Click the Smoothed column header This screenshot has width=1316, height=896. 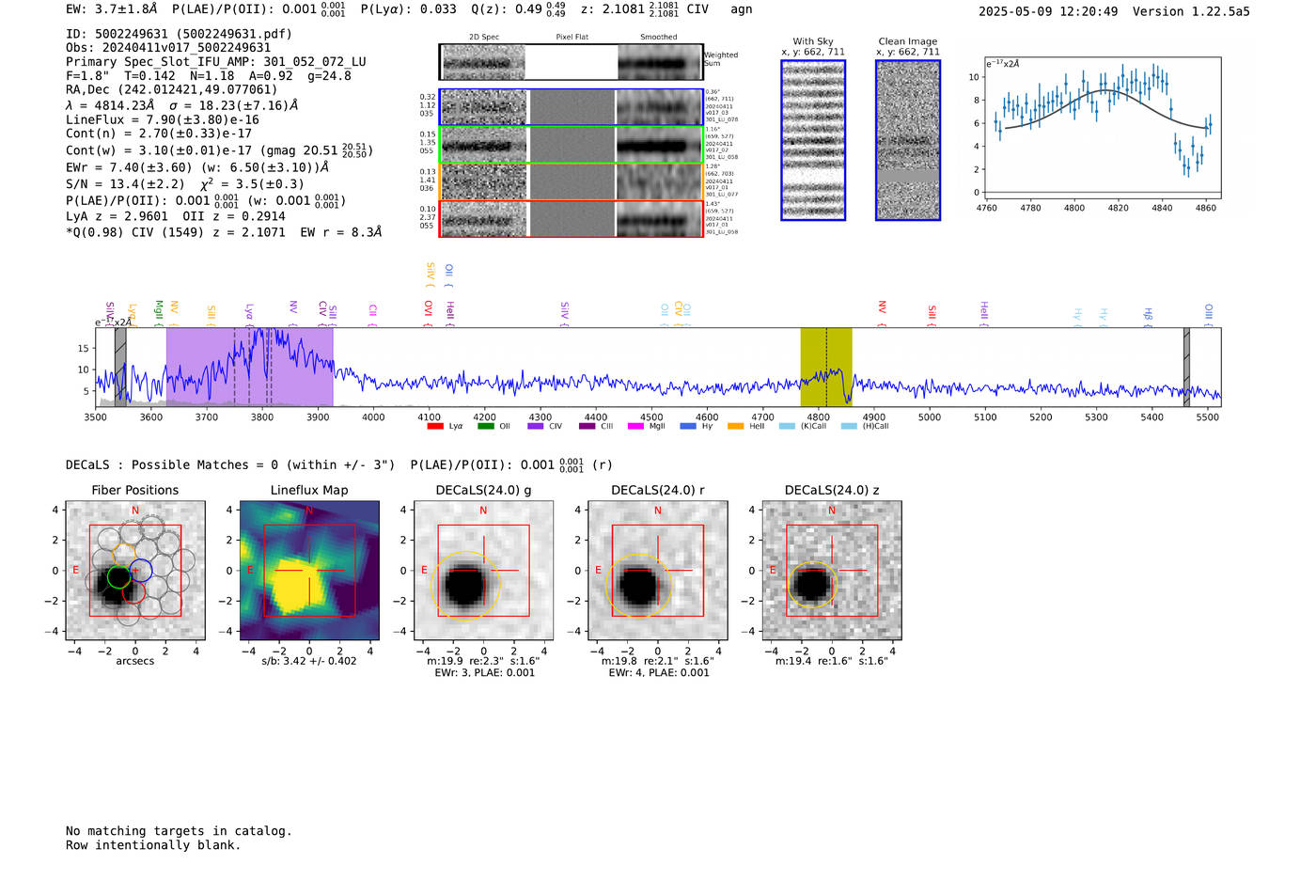[x=659, y=38]
